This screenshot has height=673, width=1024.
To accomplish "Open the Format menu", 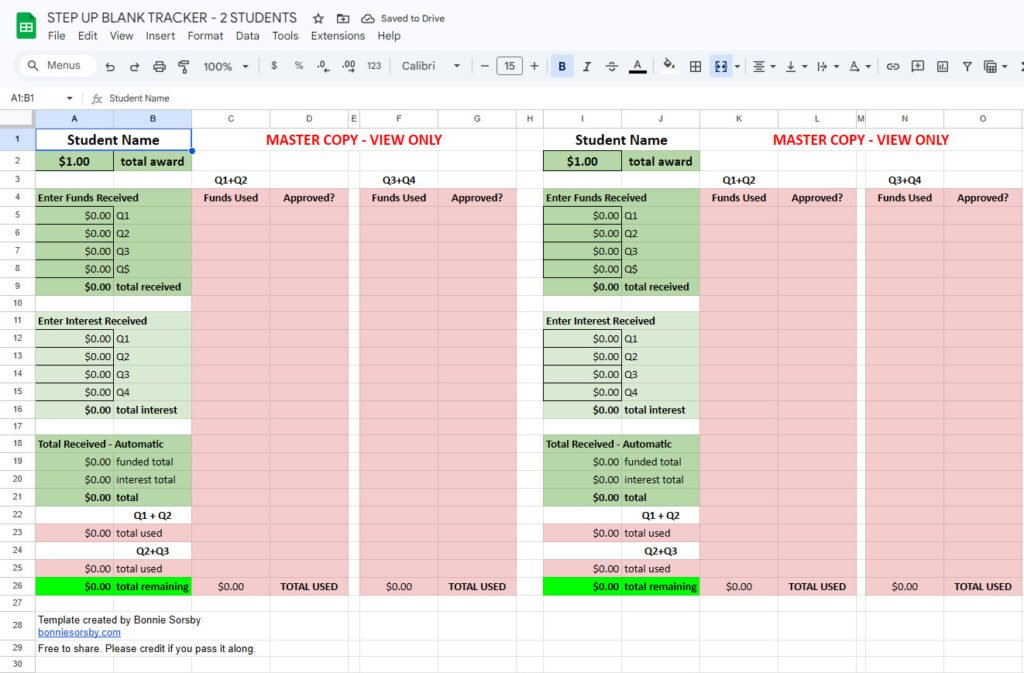I will pyautogui.click(x=205, y=35).
